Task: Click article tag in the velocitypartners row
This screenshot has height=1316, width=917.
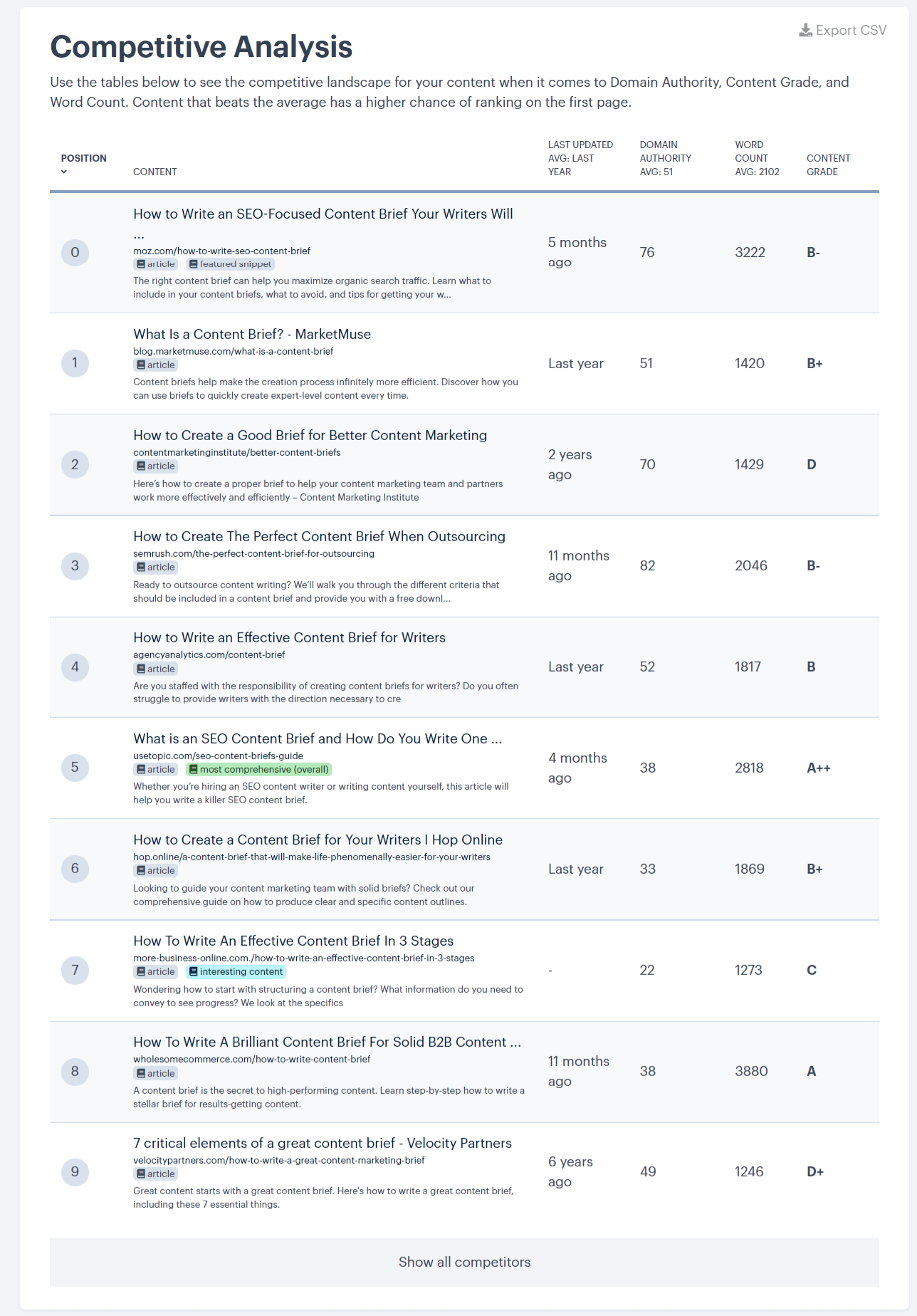Action: point(156,1174)
